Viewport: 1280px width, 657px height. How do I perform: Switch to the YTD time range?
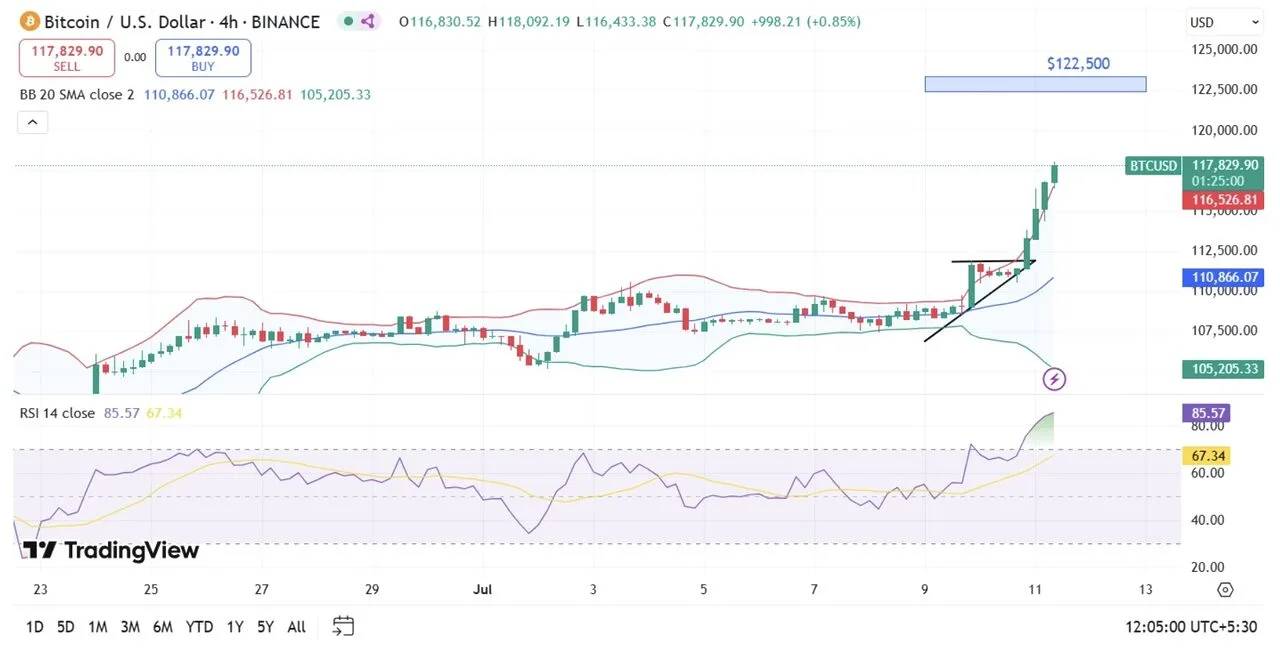(x=199, y=627)
